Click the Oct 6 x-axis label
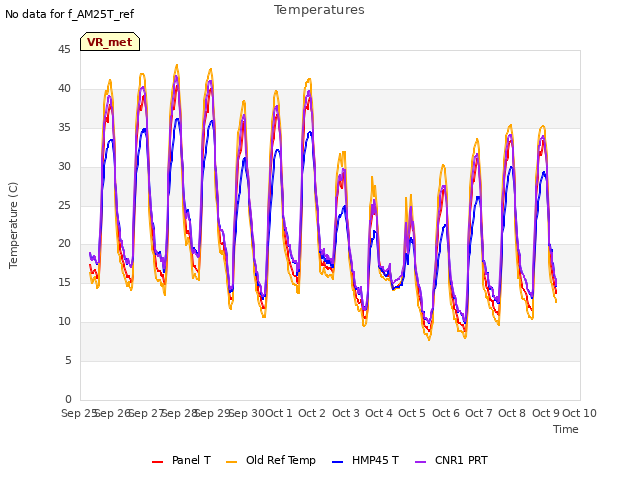The width and height of the screenshot is (640, 480). click(446, 413)
